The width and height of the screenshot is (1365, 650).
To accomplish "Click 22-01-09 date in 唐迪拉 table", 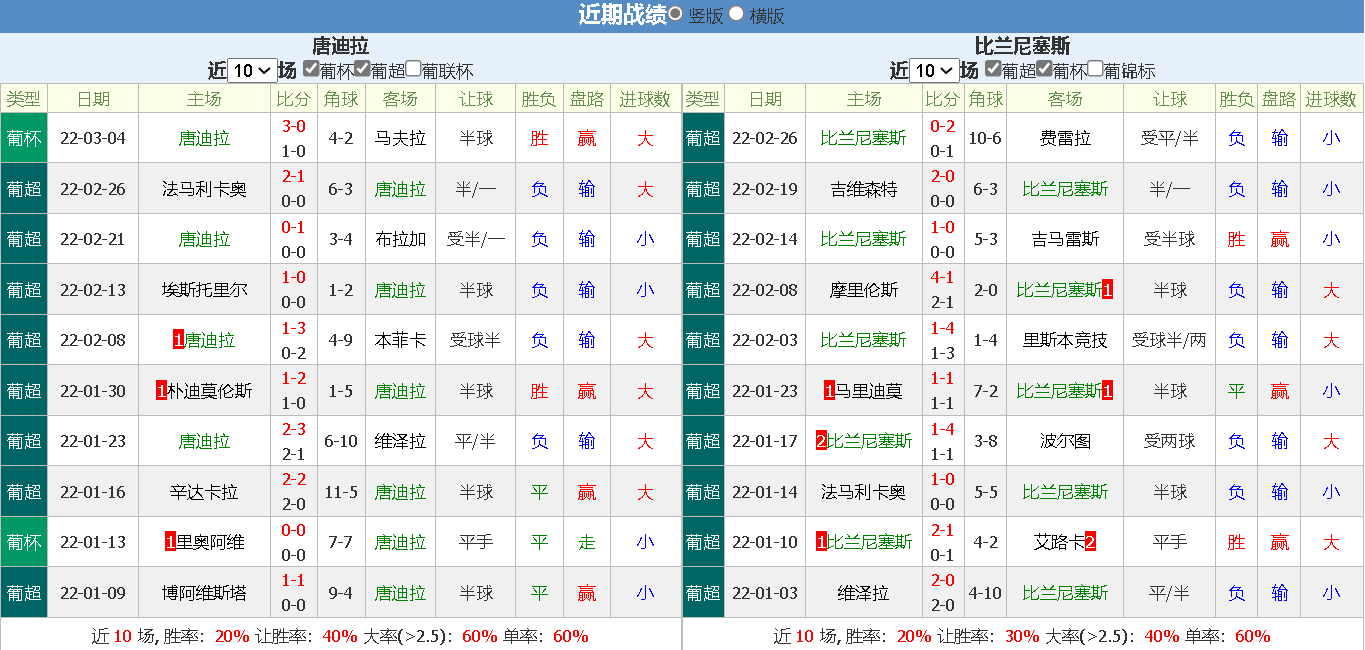I will coord(93,593).
